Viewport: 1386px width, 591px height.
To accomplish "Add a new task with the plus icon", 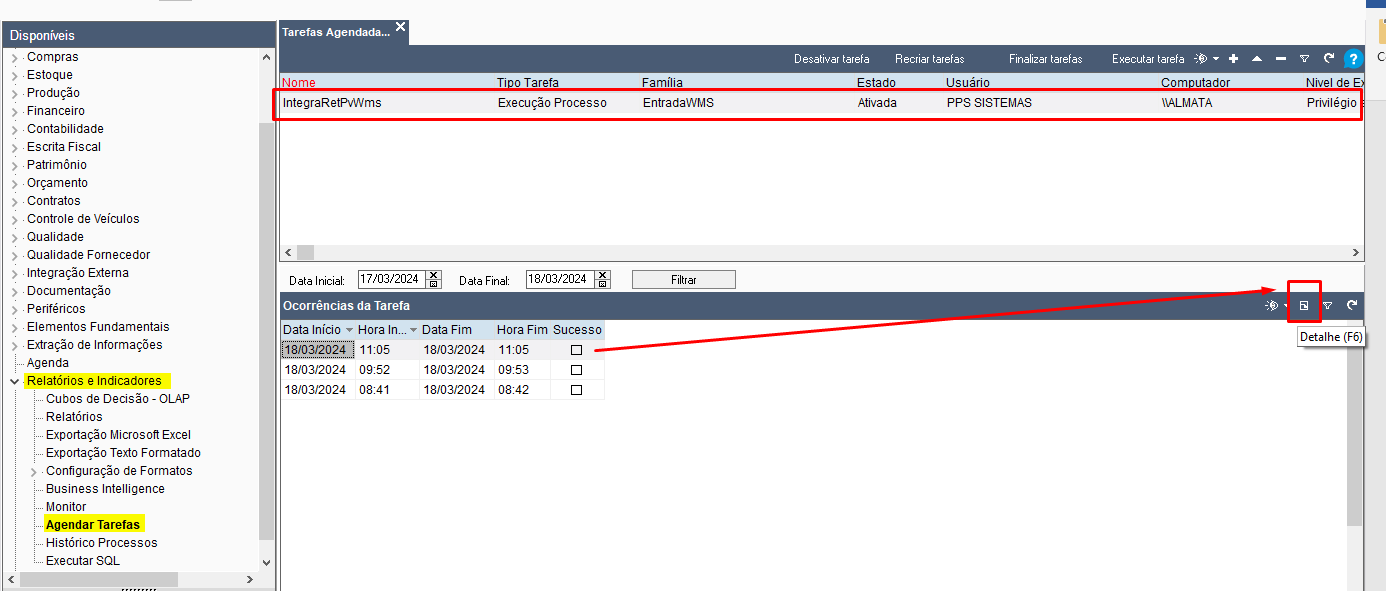I will click(x=1234, y=59).
